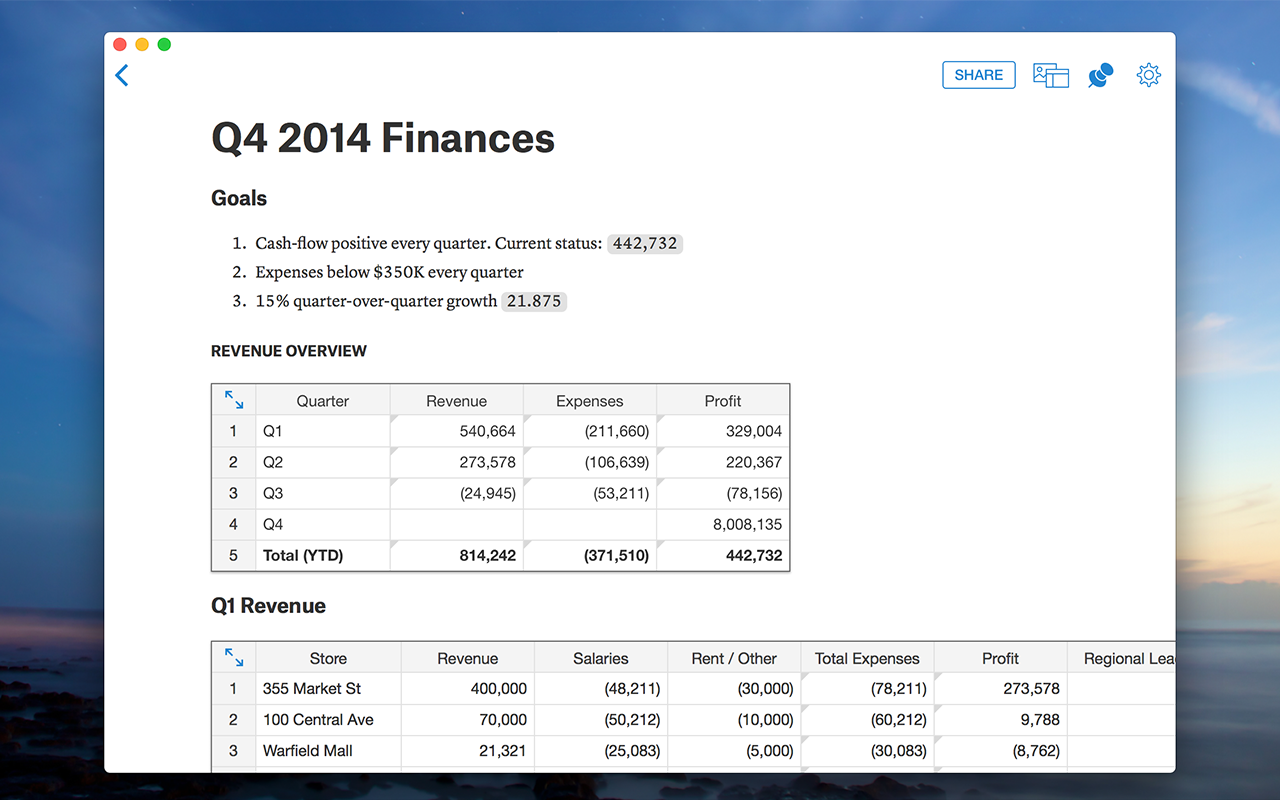This screenshot has width=1280, height=800.
Task: Open the insert image icon in the toolbar
Action: tap(1051, 75)
